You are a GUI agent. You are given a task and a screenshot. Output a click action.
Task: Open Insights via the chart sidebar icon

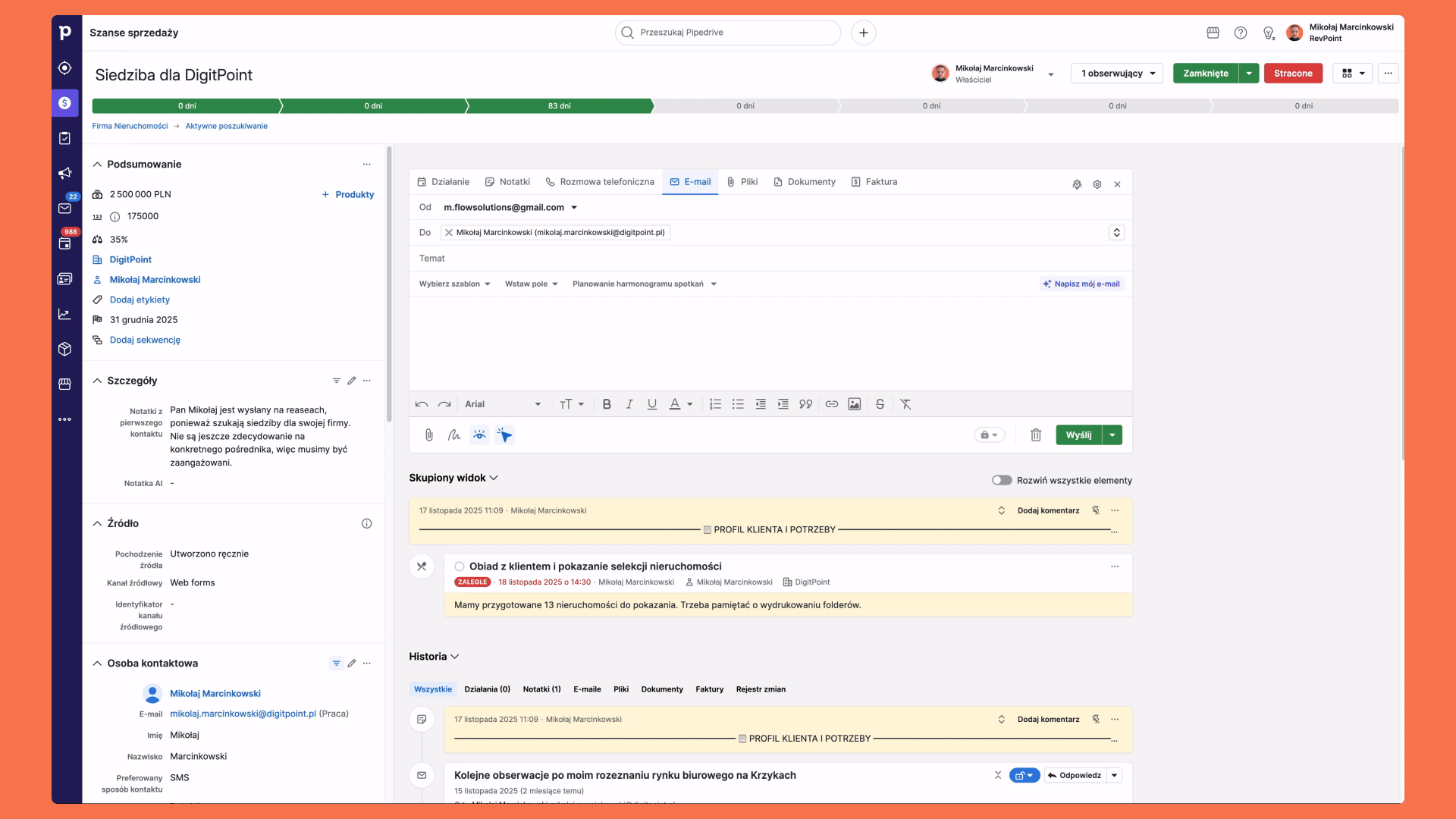(x=64, y=313)
